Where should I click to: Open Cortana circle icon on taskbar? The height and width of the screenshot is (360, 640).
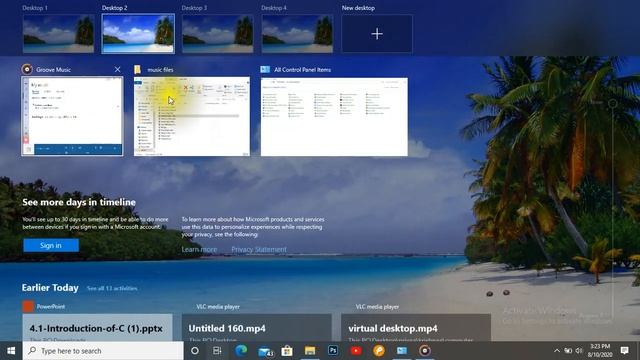tap(195, 351)
